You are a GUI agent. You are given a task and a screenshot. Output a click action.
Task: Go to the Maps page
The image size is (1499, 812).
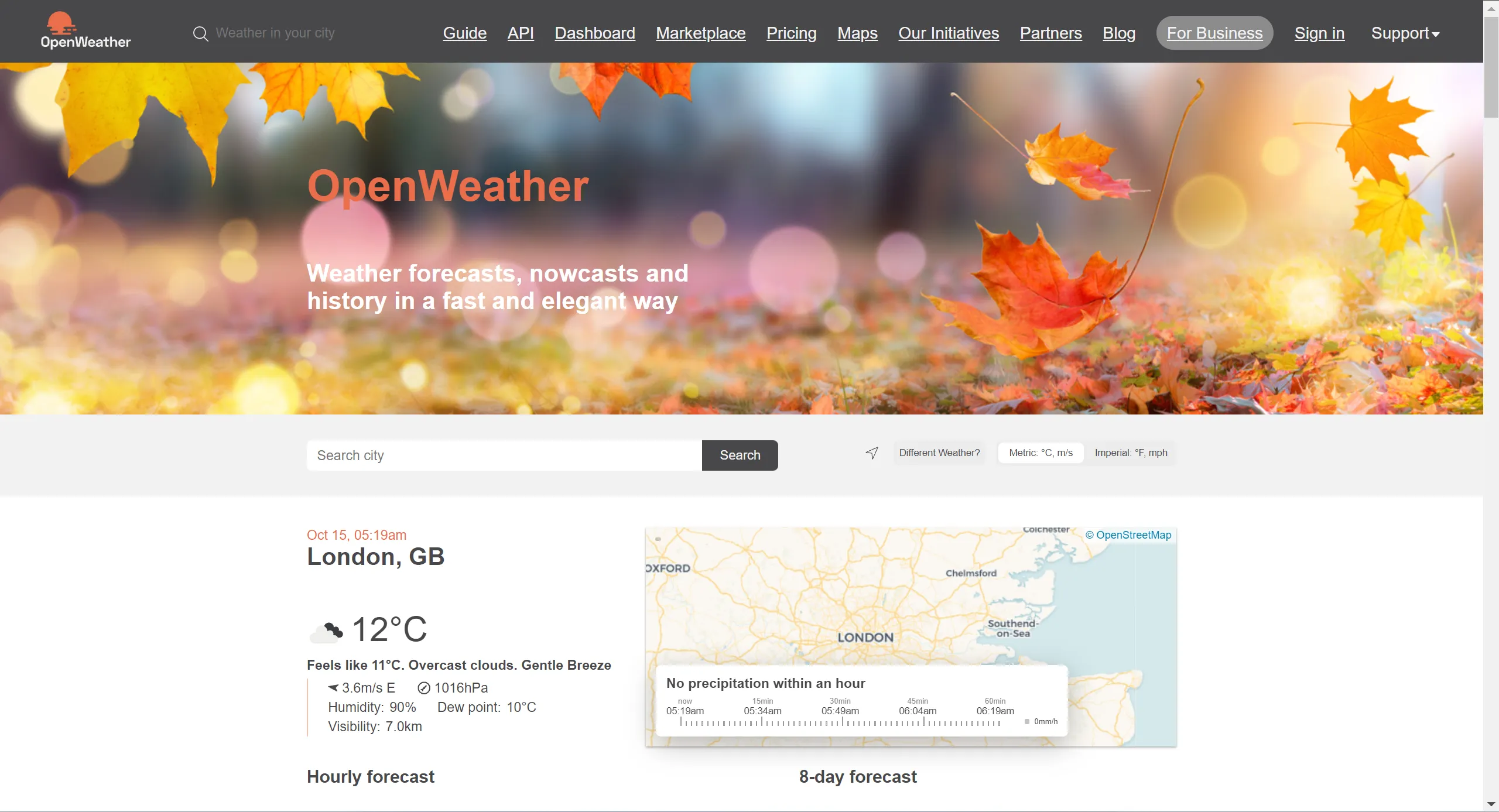(857, 33)
